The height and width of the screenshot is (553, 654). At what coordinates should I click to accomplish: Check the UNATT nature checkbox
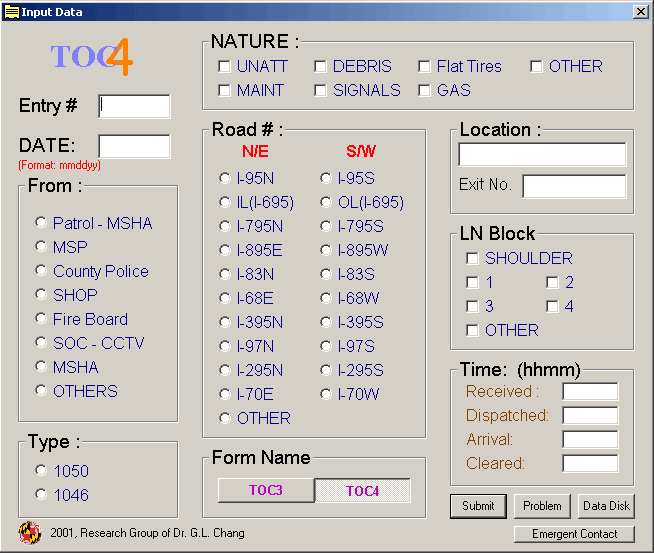tap(224, 67)
